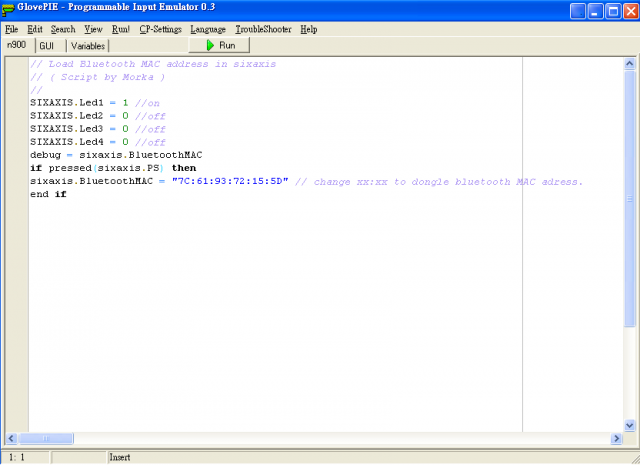Screen dimensions: 640x465
Task: Open the Help menu
Action: click(x=309, y=29)
